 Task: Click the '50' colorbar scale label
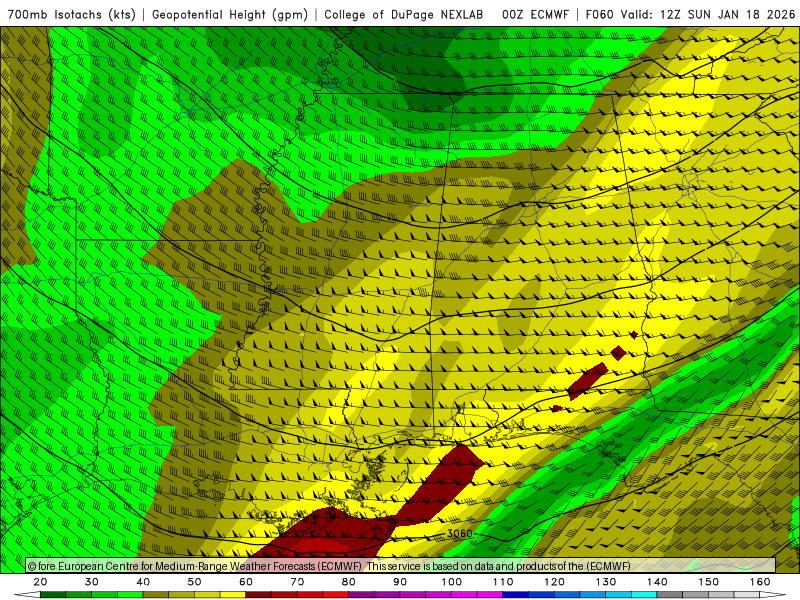194,582
